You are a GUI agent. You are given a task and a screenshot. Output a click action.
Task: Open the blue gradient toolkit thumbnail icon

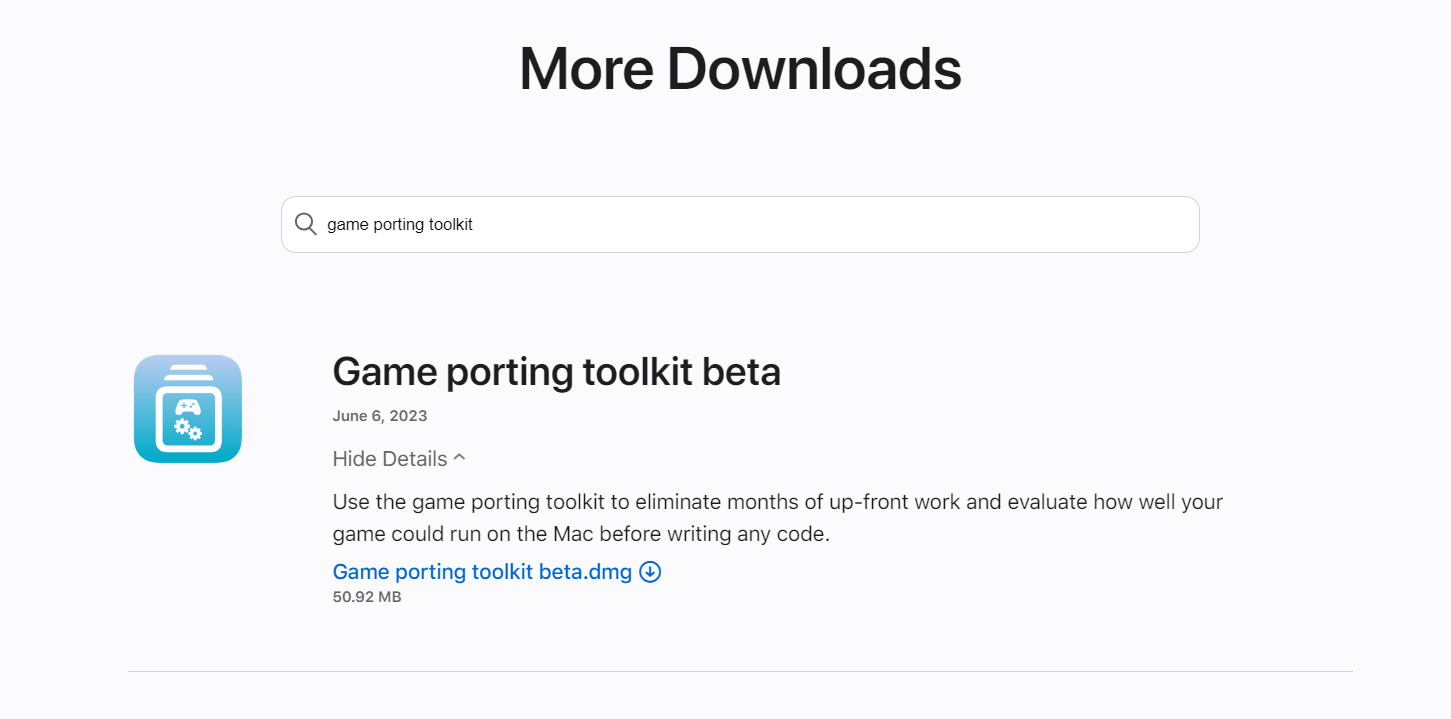(187, 409)
